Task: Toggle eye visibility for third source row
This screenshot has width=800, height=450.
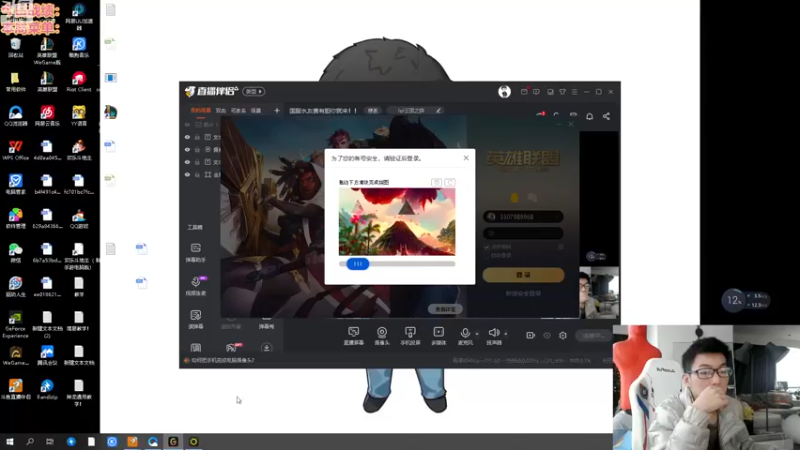Action: click(x=187, y=162)
